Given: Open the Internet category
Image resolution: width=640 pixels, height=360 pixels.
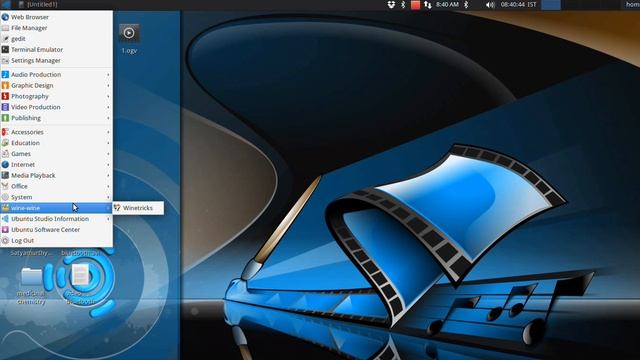Looking at the screenshot, I should pyautogui.click(x=56, y=164).
